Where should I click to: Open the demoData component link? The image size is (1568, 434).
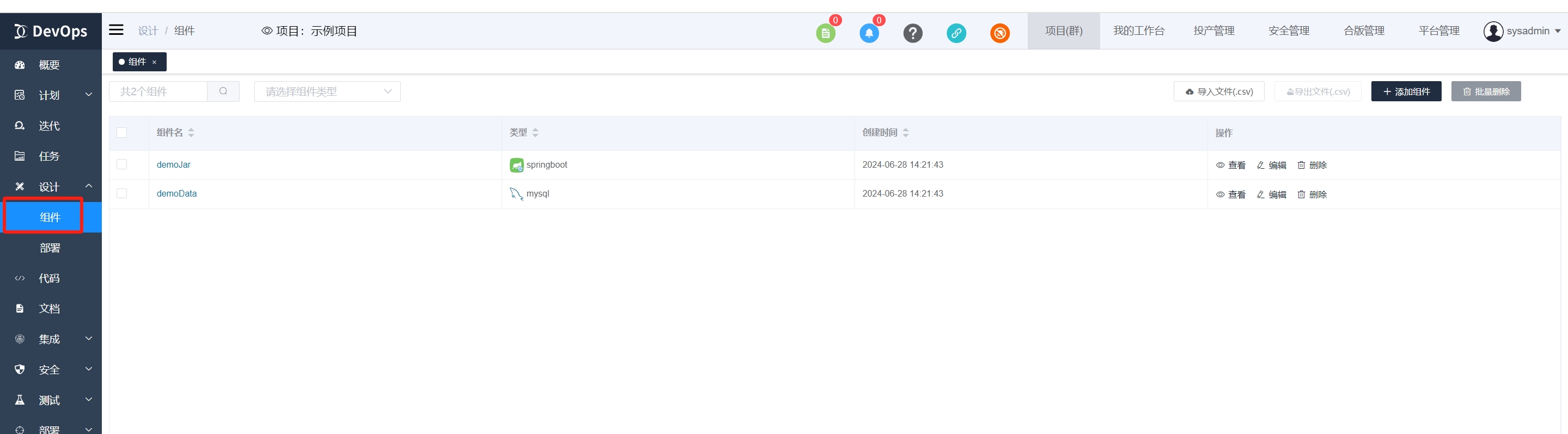click(176, 193)
